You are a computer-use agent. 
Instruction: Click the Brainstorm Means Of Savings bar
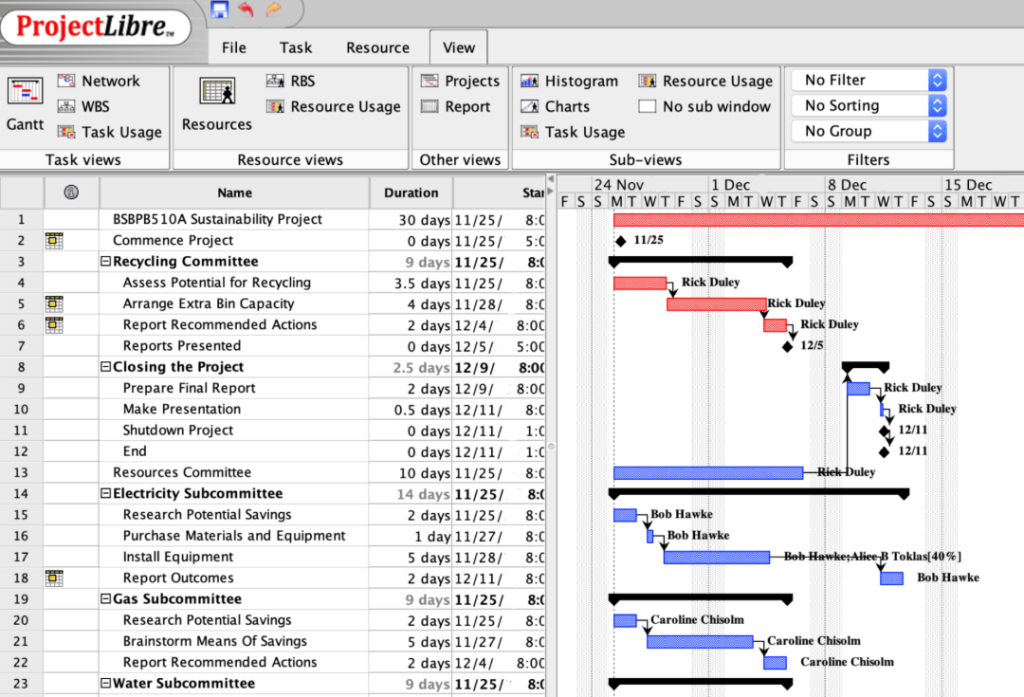[x=700, y=641]
